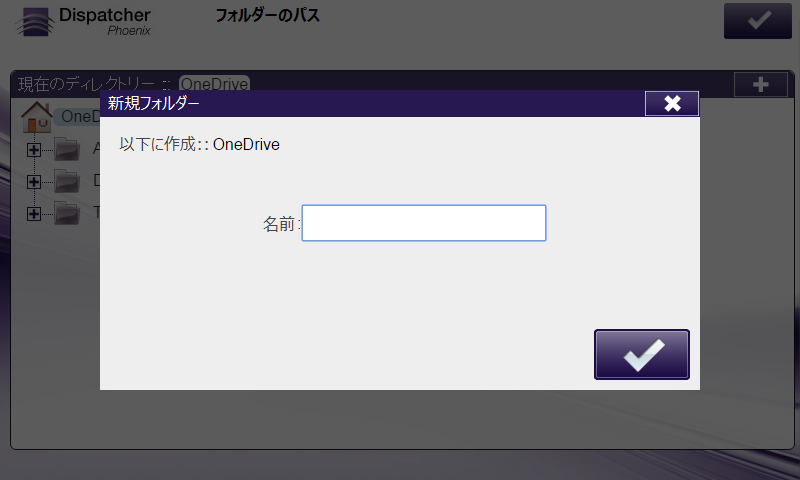The image size is (800, 480).
Task: Click the top-right checkmark confirm button
Action: [x=758, y=21]
